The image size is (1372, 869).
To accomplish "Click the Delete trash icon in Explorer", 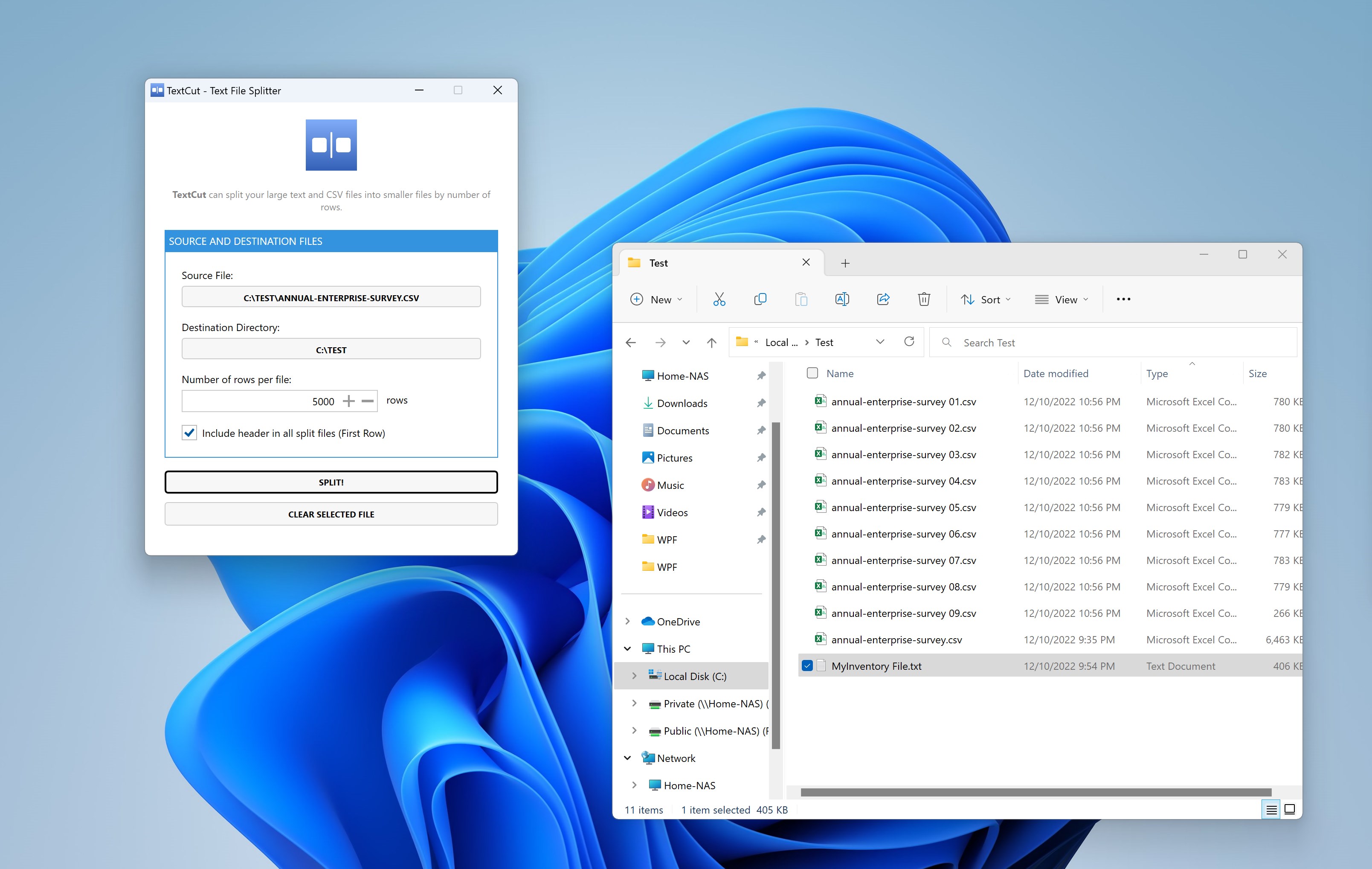I will coord(924,299).
